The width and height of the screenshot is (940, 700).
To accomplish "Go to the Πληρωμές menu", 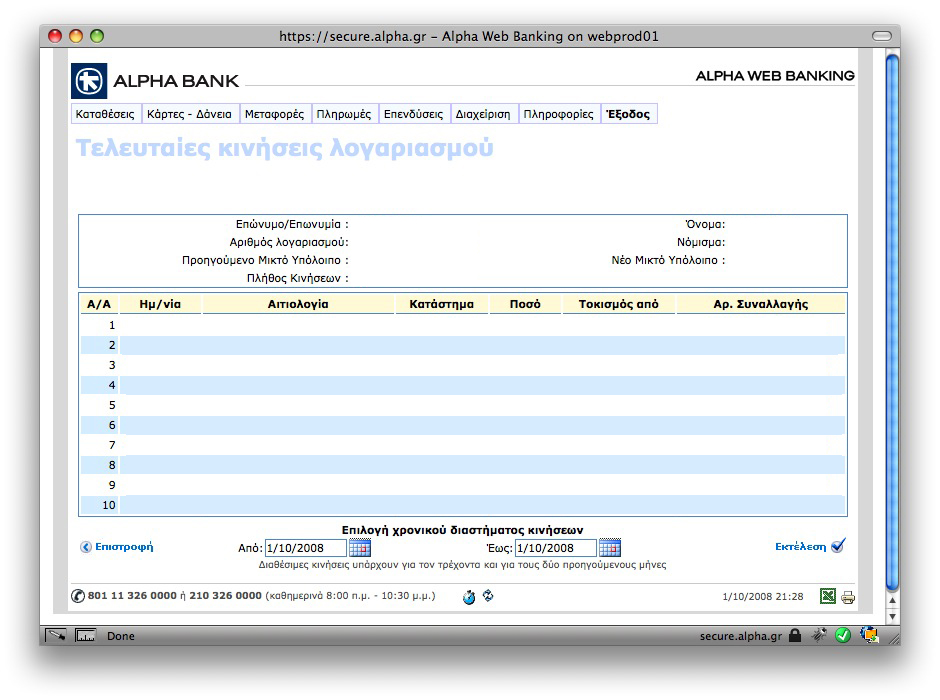I will [344, 114].
